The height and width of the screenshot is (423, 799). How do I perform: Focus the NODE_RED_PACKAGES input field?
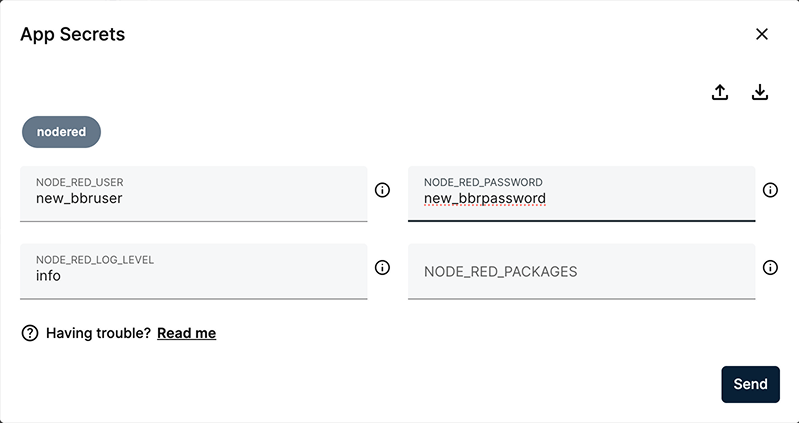click(580, 271)
